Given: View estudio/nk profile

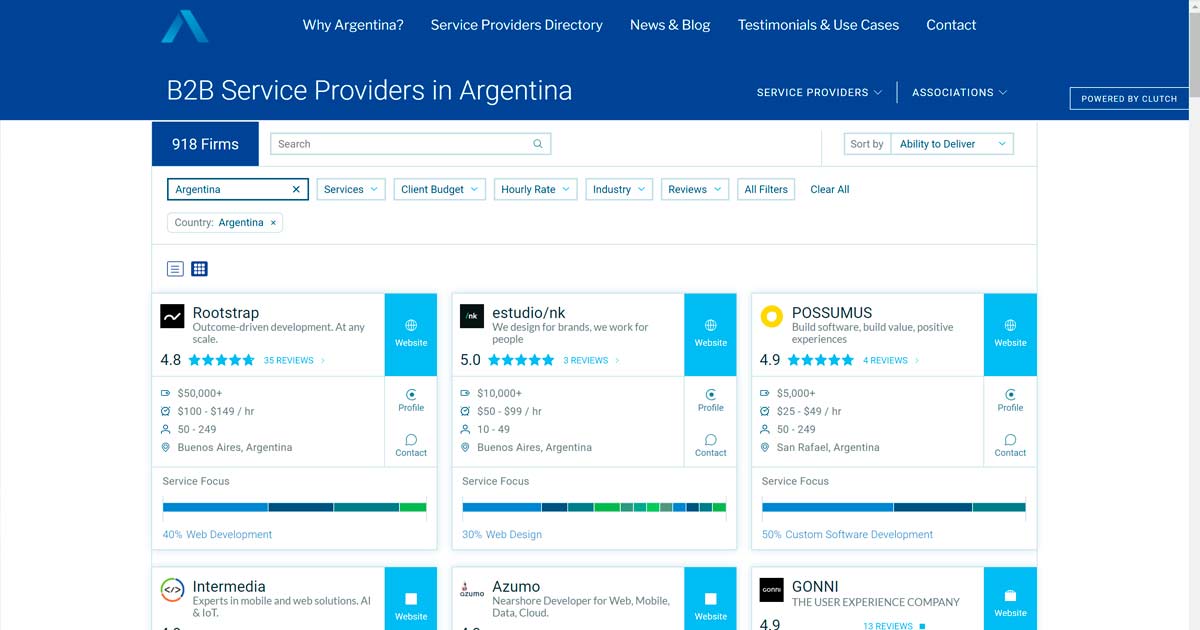Looking at the screenshot, I should click(711, 400).
